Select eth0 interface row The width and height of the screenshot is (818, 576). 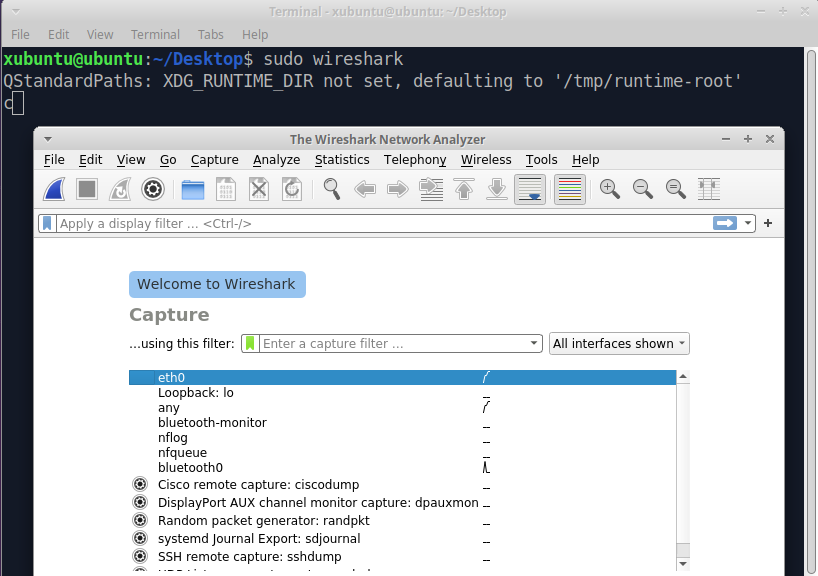pos(402,377)
